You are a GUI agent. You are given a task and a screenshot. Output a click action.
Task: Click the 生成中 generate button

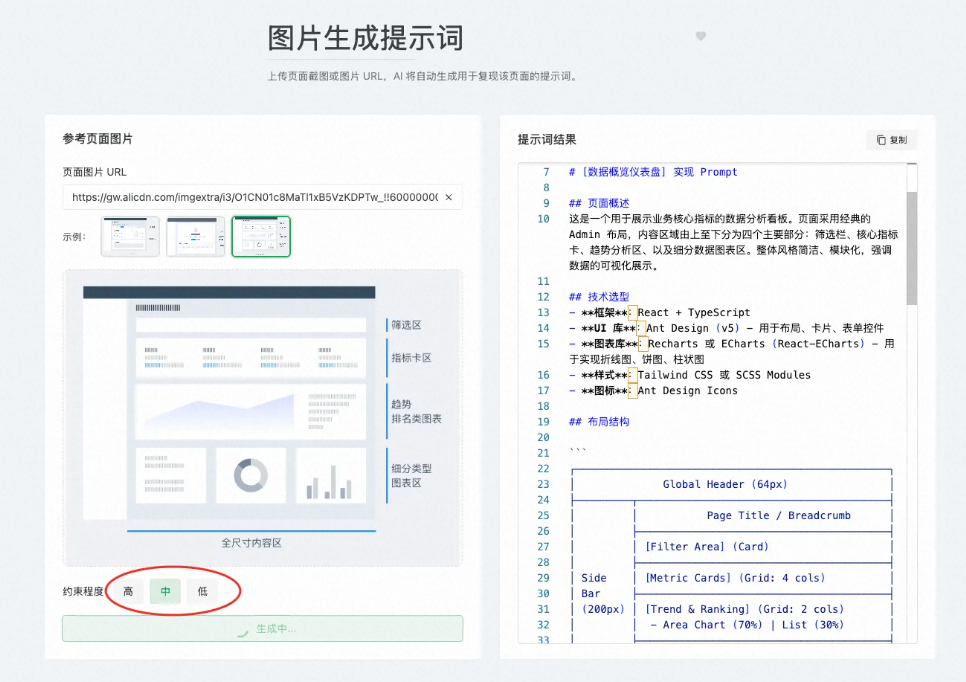coord(262,628)
